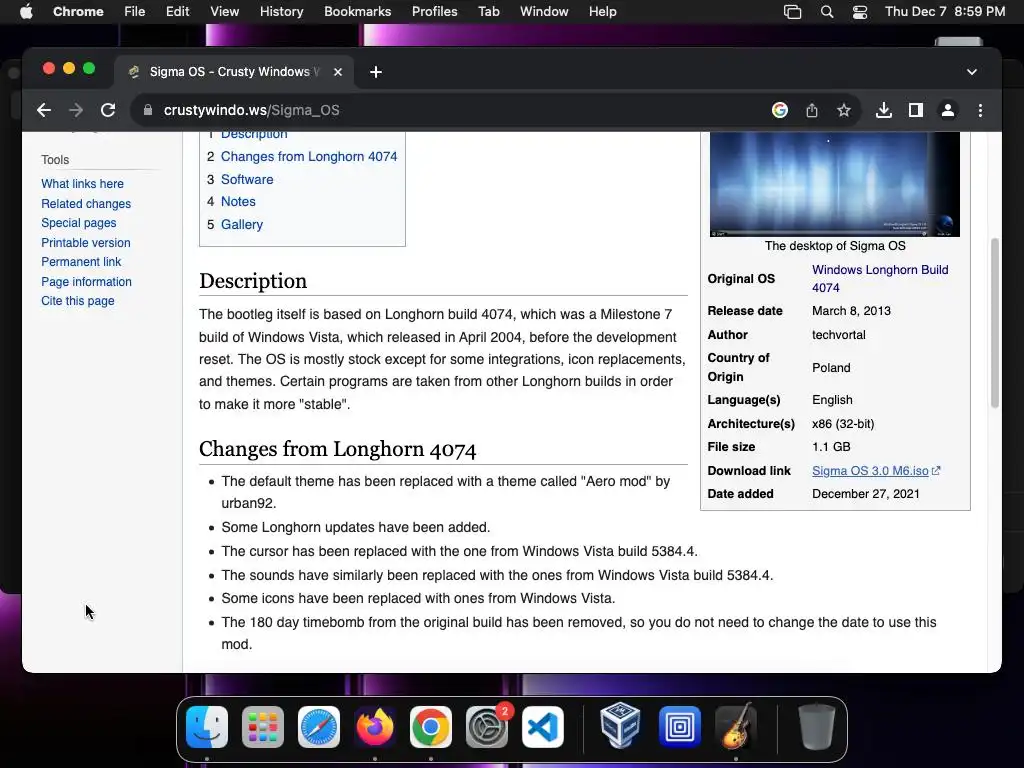Open Launchpad from the dock
The height and width of the screenshot is (768, 1024).
click(x=263, y=727)
